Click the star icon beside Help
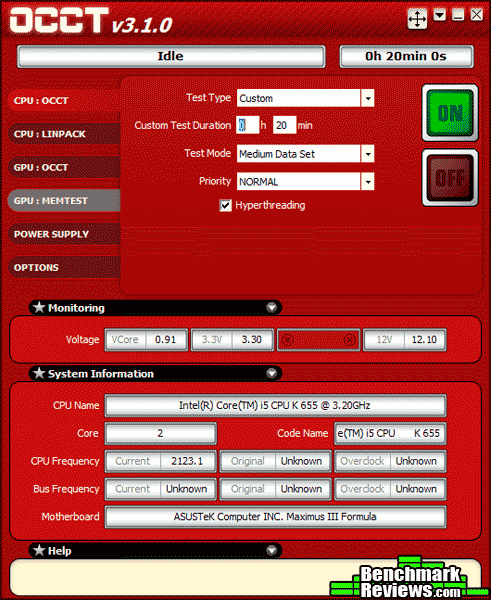 (39, 550)
